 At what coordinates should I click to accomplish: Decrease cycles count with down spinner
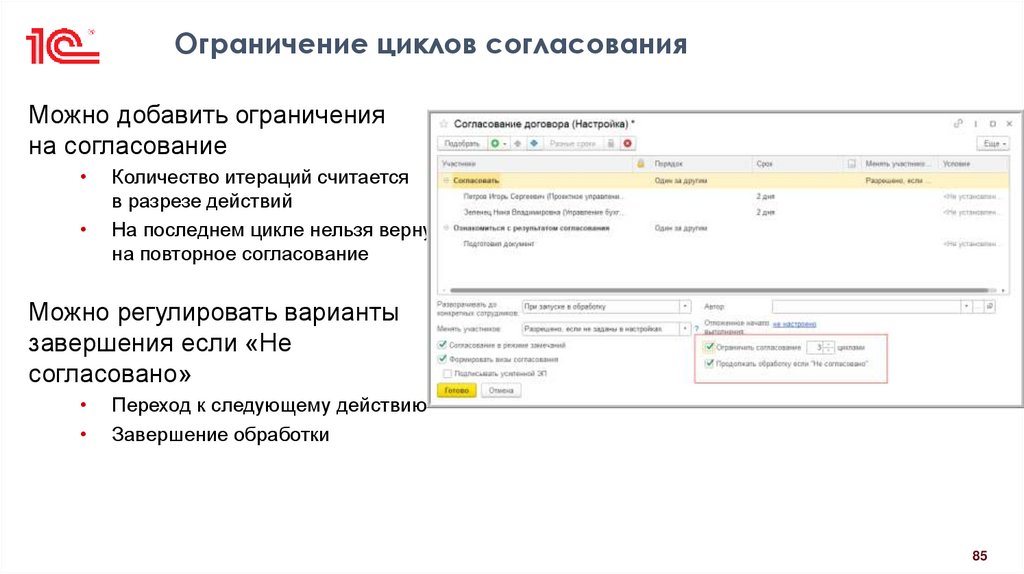(829, 351)
